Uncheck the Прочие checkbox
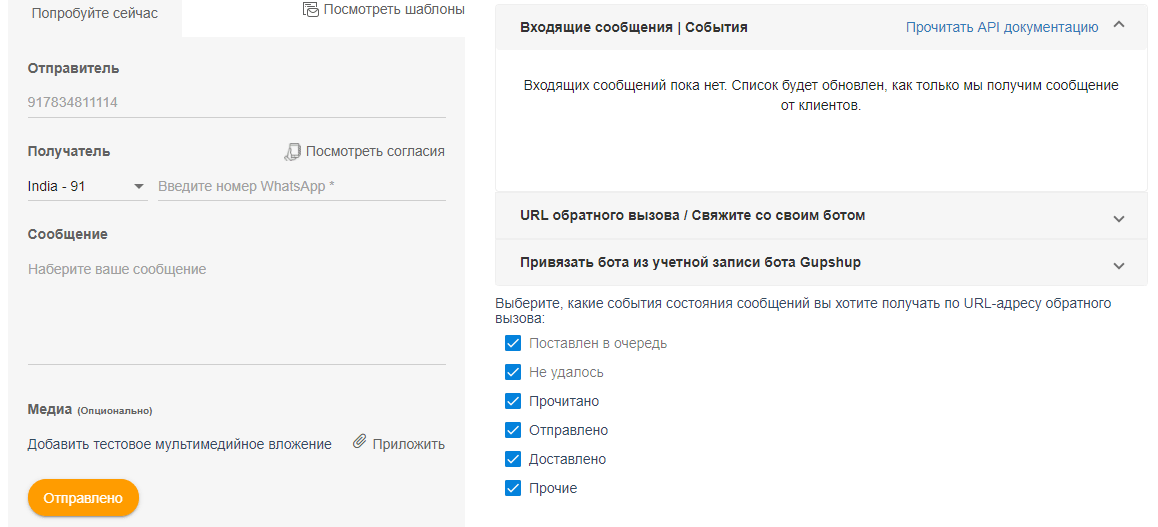This screenshot has height=527, width=1158. coord(513,488)
